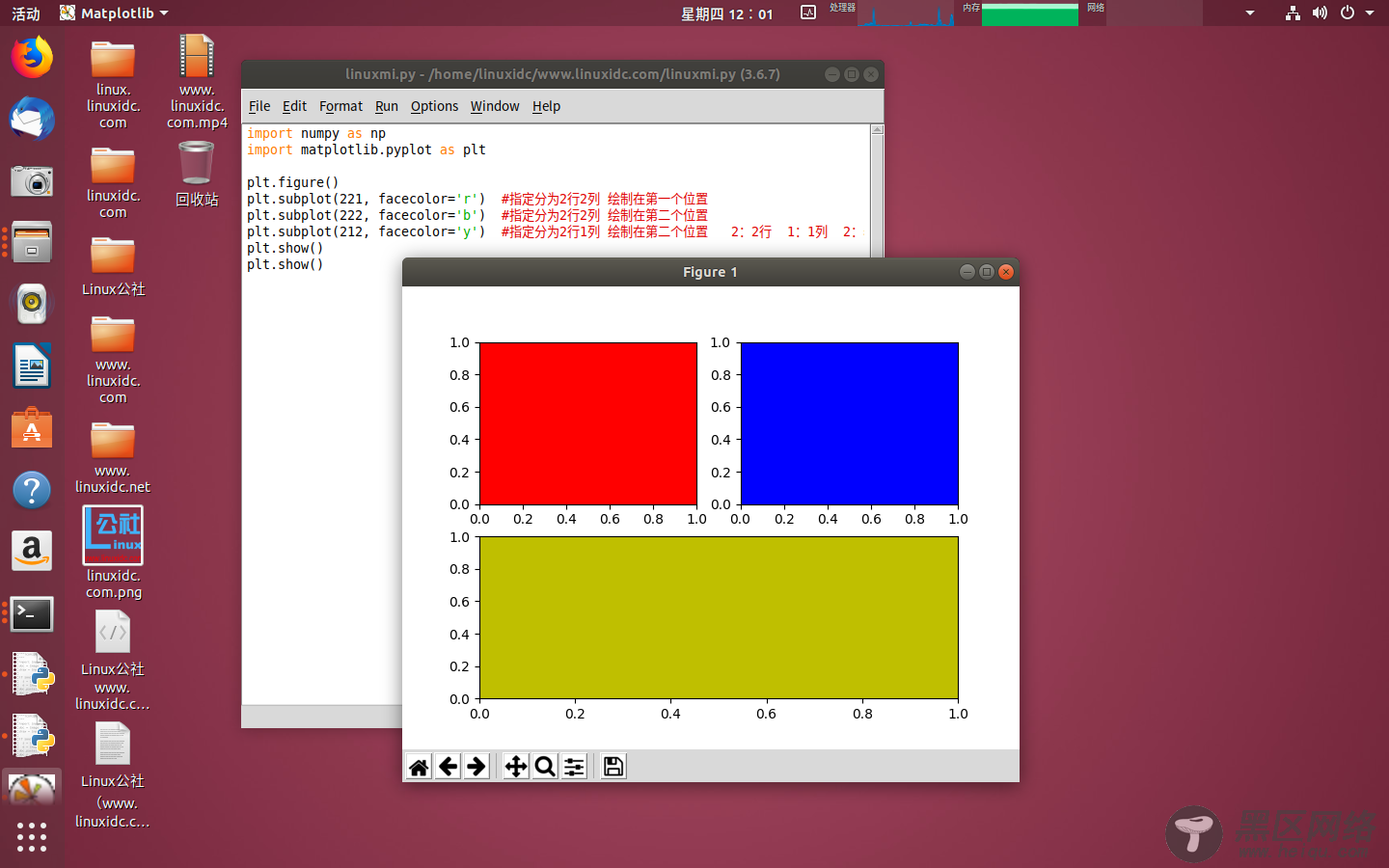Open Ubuntu Software from dock

click(x=32, y=428)
